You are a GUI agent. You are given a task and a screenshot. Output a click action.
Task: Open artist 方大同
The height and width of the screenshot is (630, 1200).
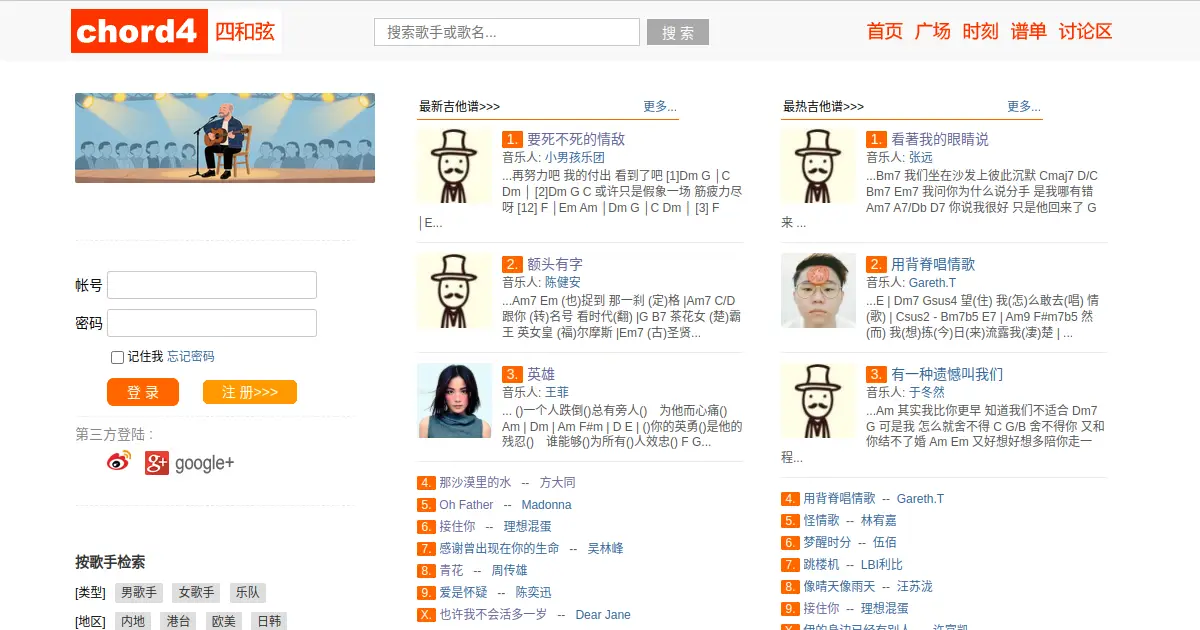pos(558,482)
